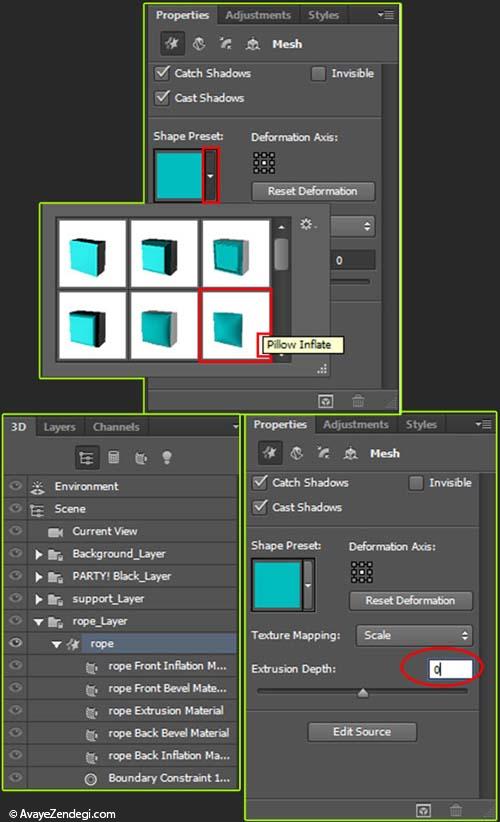Open lower Properties panel flyout menu
The width and height of the screenshot is (500, 822).
click(x=483, y=424)
